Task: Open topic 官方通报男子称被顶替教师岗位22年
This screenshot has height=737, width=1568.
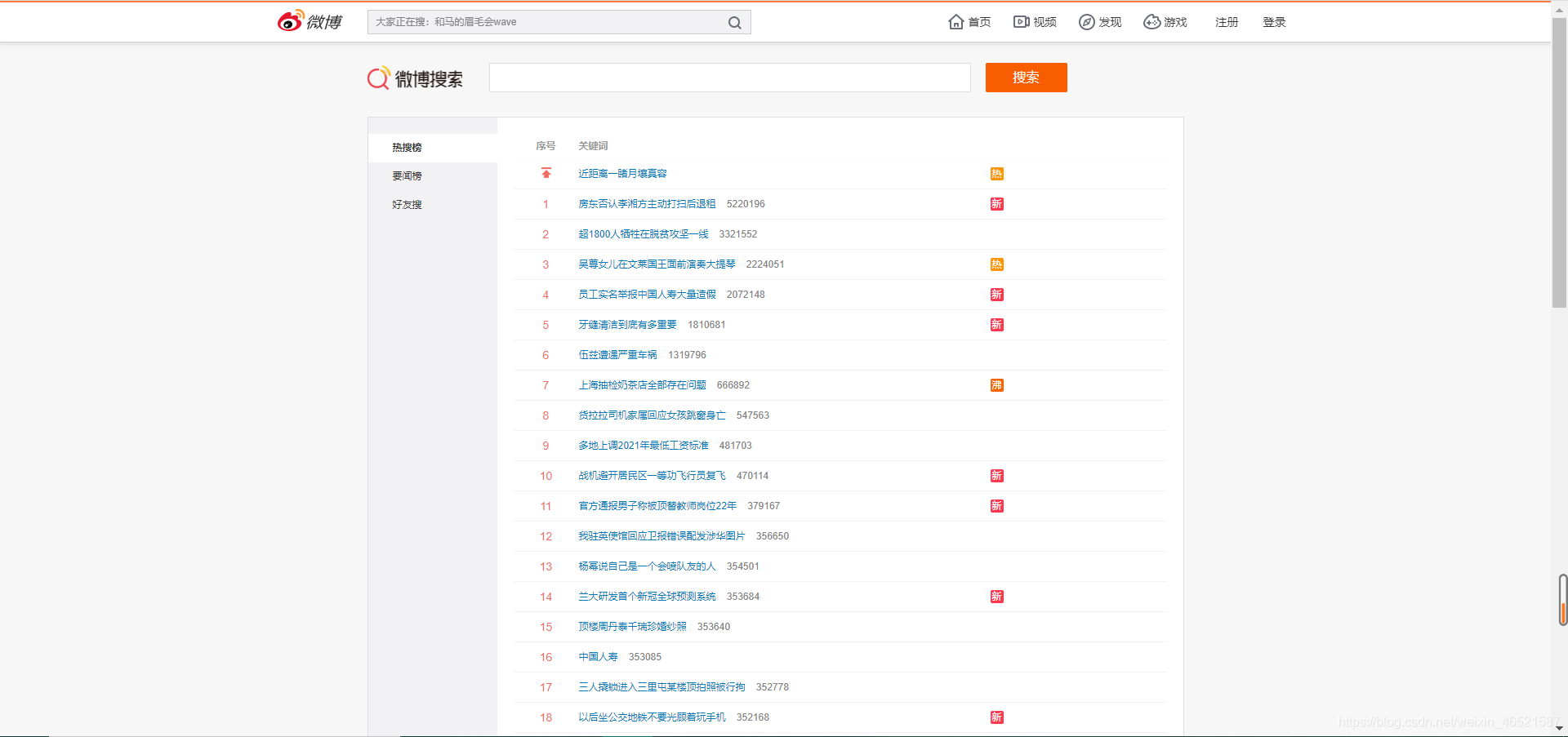Action: tap(657, 506)
